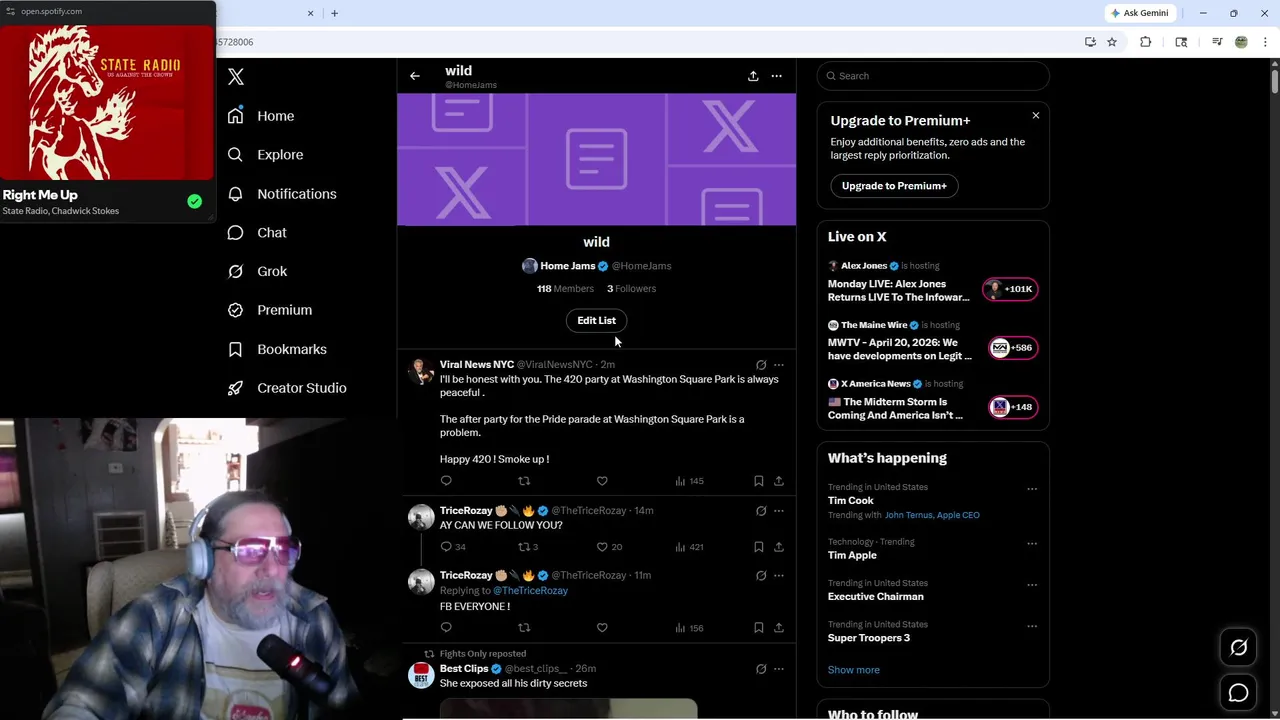Reply to 'AY CAN WE FOLLOW YOU?' post
This screenshot has height=720, width=1280.
pyautogui.click(x=446, y=547)
